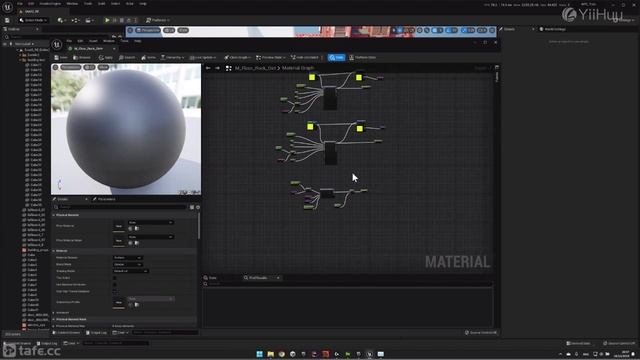
Task: Open the material editor Window menu
Action: tap(109, 41)
